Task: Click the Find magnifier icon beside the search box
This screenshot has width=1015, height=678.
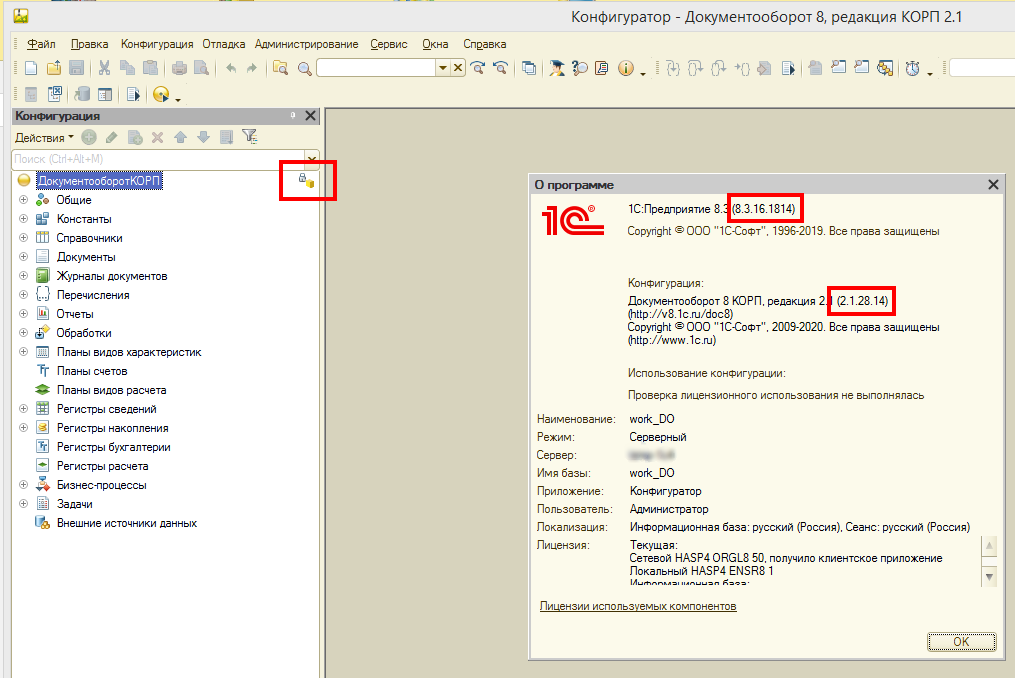Action: [x=304, y=69]
